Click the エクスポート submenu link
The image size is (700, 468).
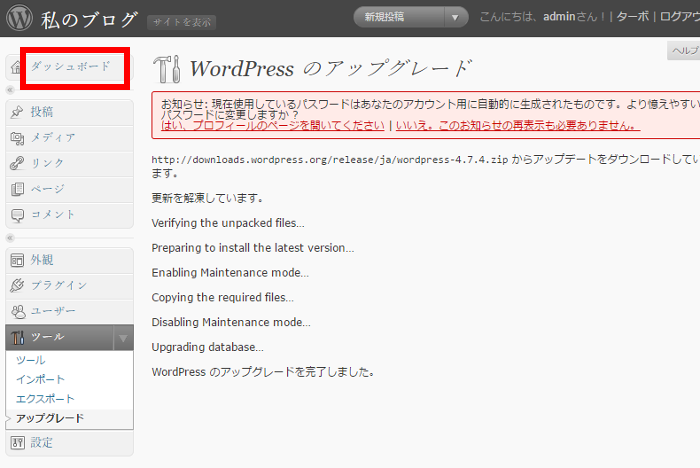[x=45, y=399]
